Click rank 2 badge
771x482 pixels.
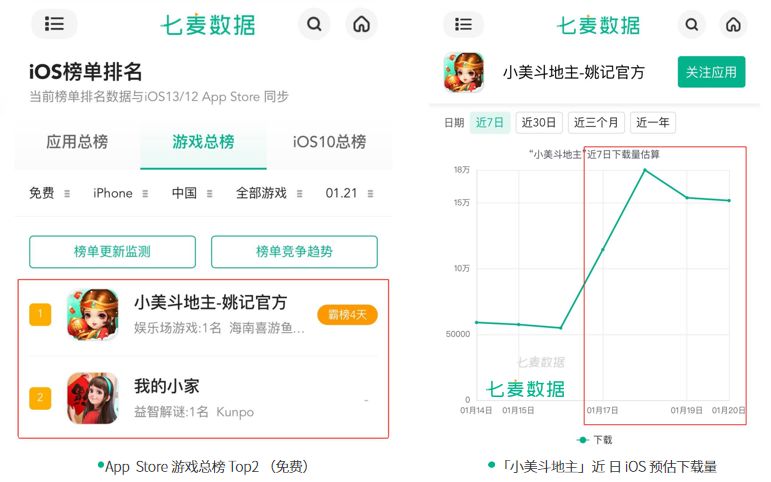point(40,398)
